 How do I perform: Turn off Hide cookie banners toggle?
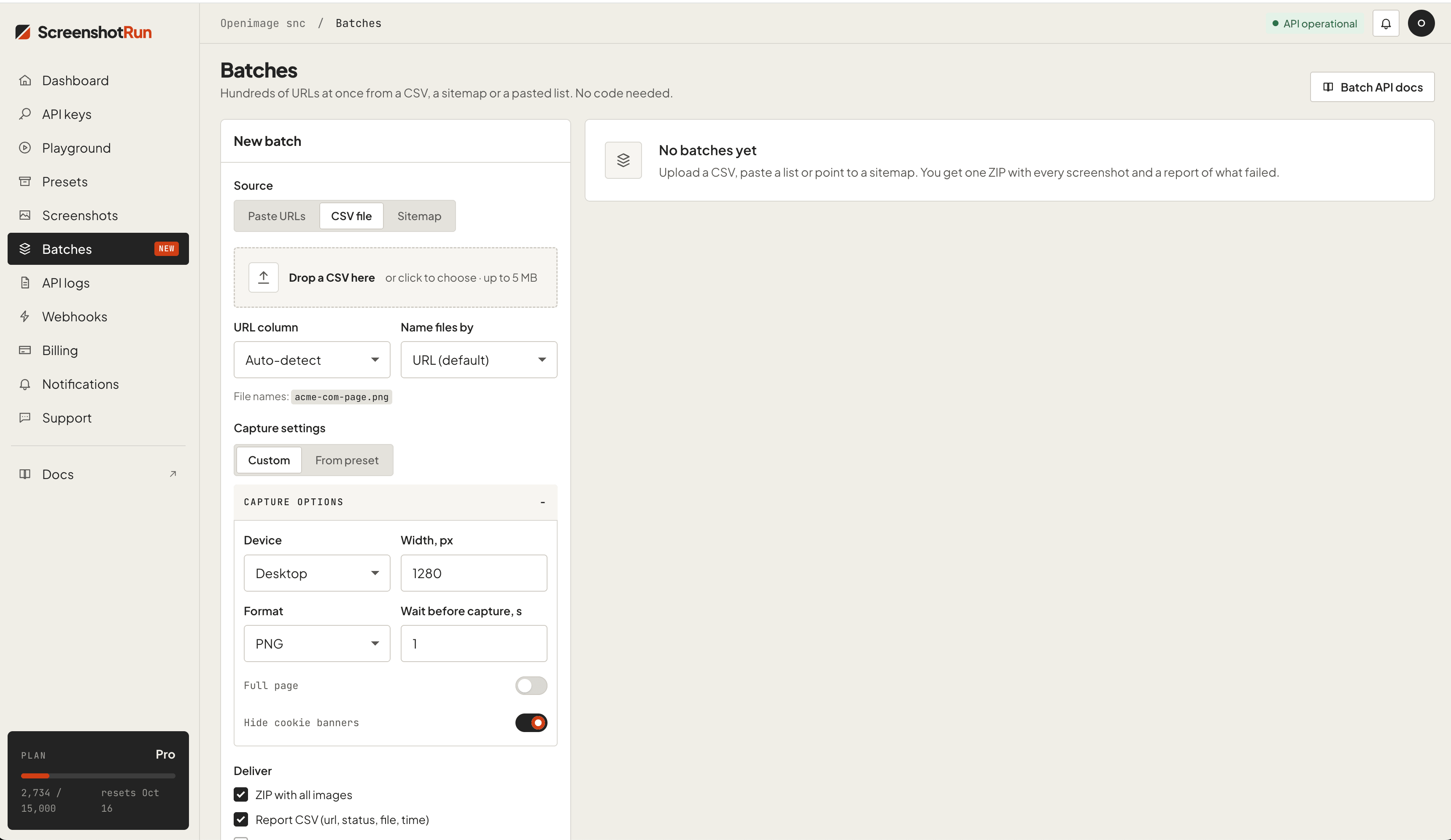pos(531,722)
